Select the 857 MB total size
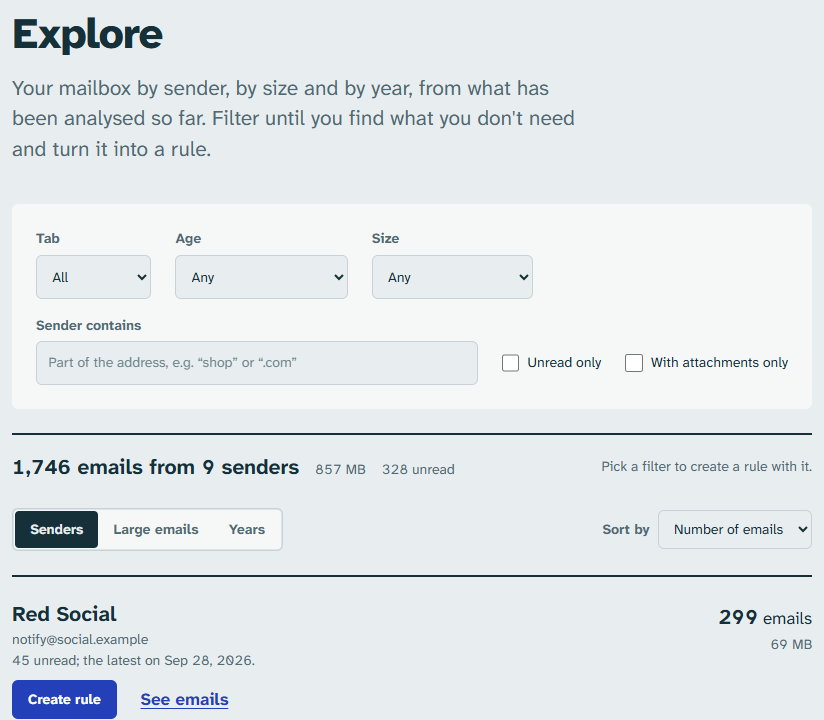The image size is (824, 720). pos(341,469)
